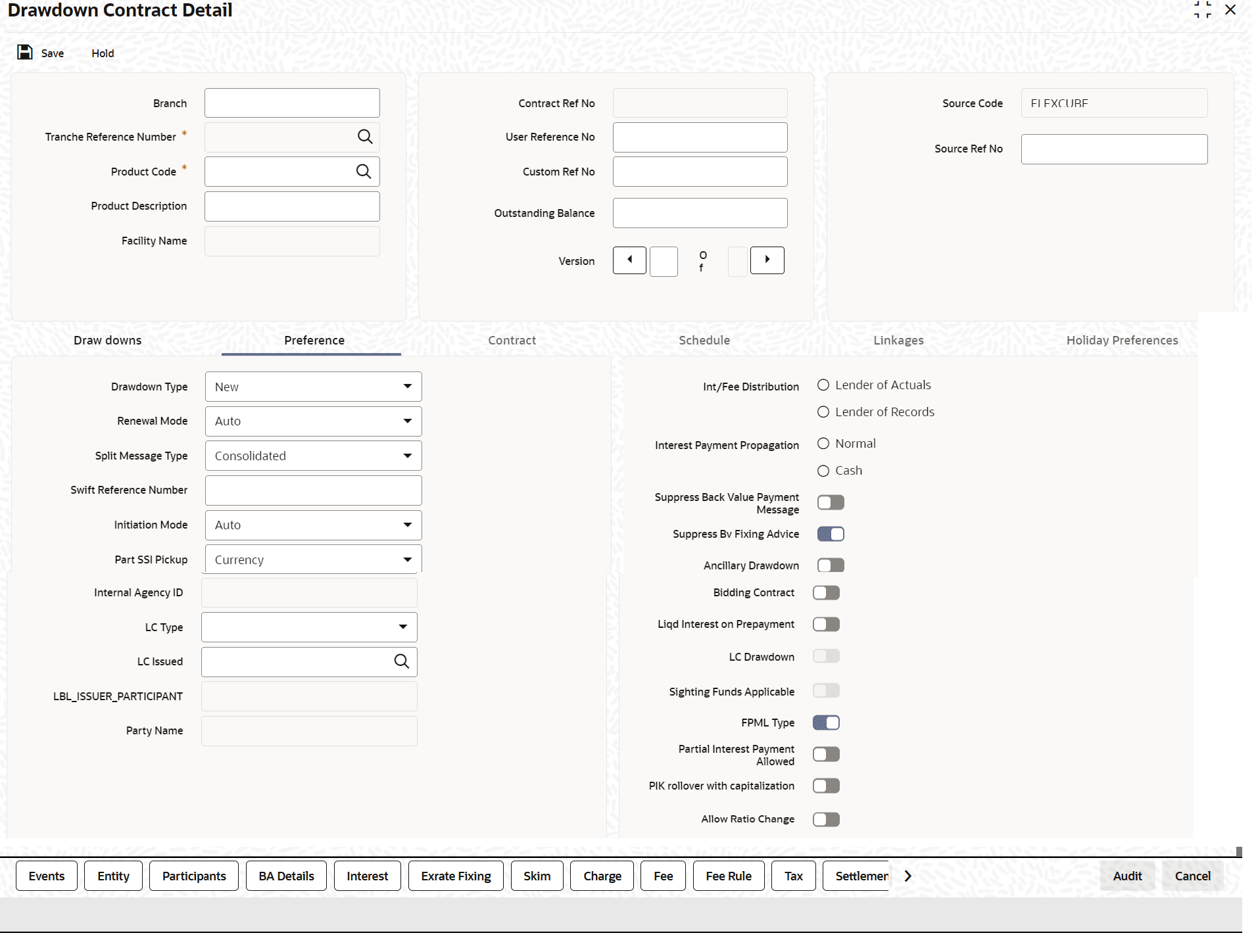Viewport: 1258px width, 952px height.
Task: Open Holiday Preferences tab
Action: [x=1122, y=341]
